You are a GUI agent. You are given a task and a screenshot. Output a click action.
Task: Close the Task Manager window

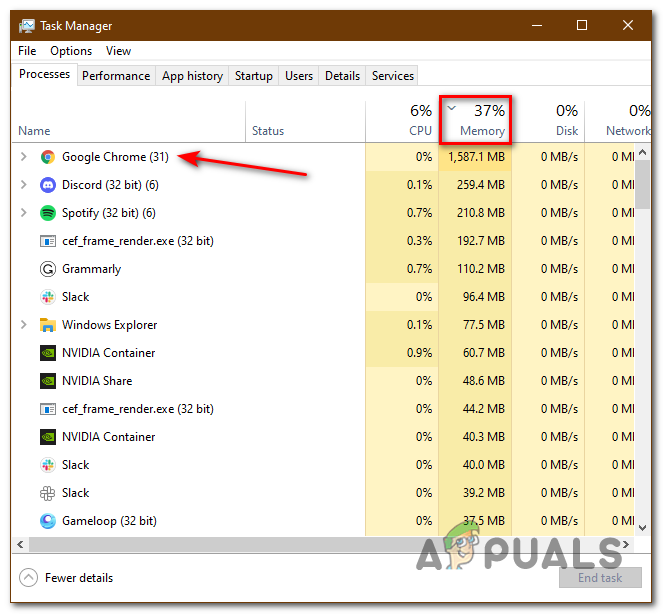point(628,25)
